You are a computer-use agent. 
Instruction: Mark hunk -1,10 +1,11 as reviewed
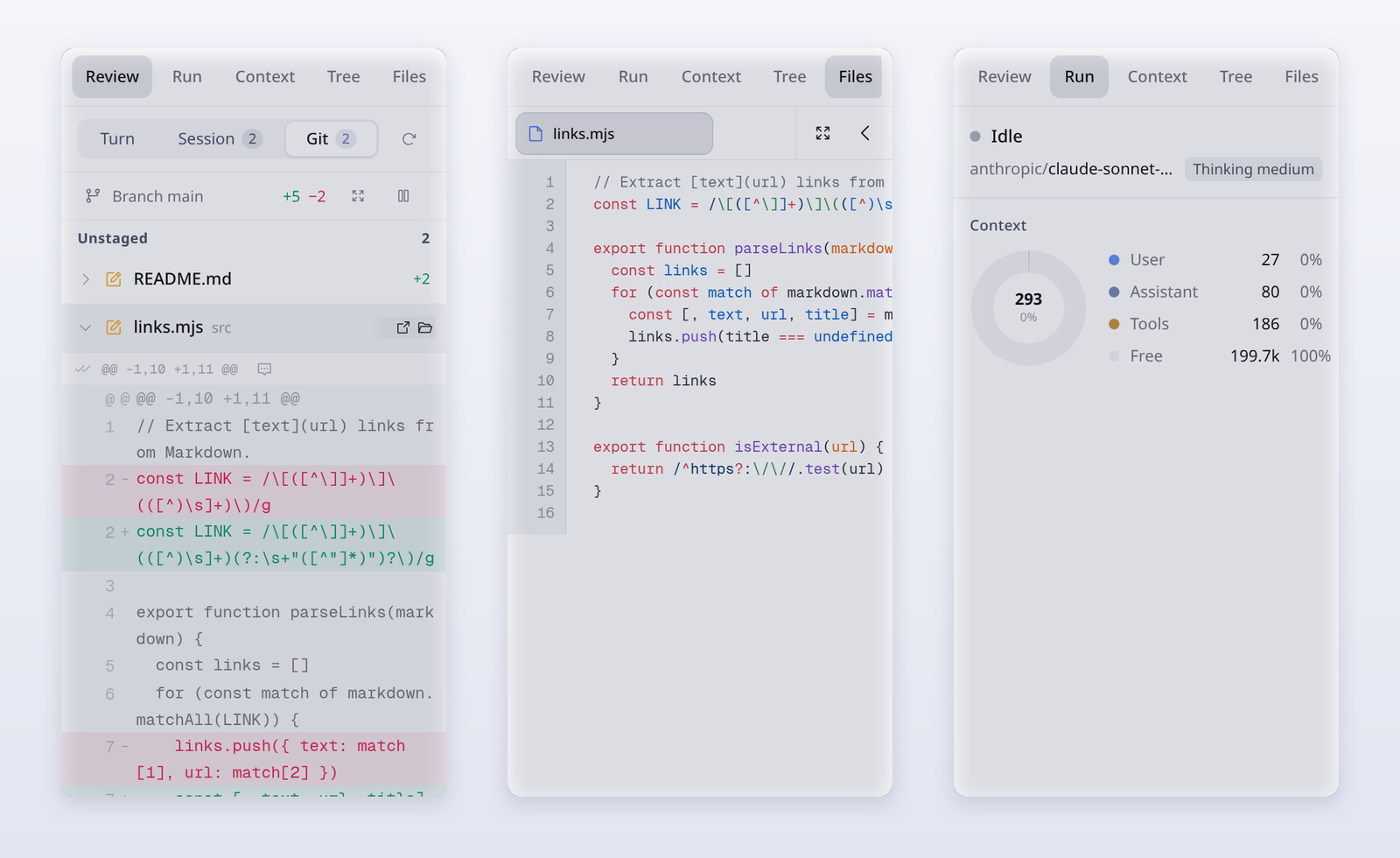[83, 369]
